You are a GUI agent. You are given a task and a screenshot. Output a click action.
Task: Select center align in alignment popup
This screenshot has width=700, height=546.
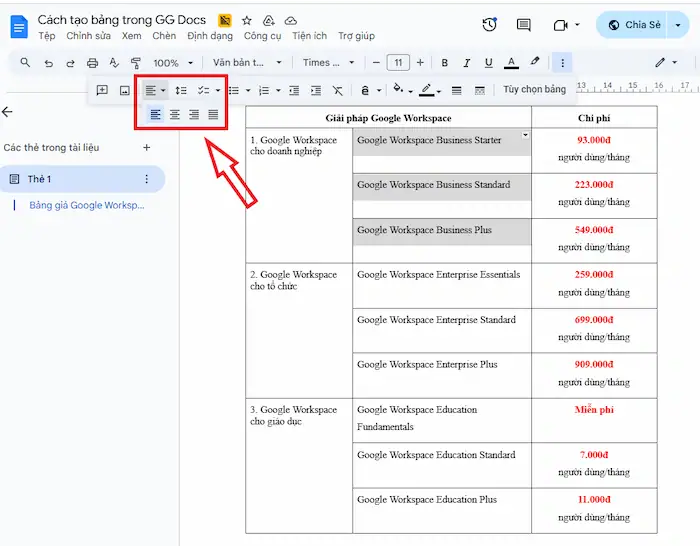point(175,115)
